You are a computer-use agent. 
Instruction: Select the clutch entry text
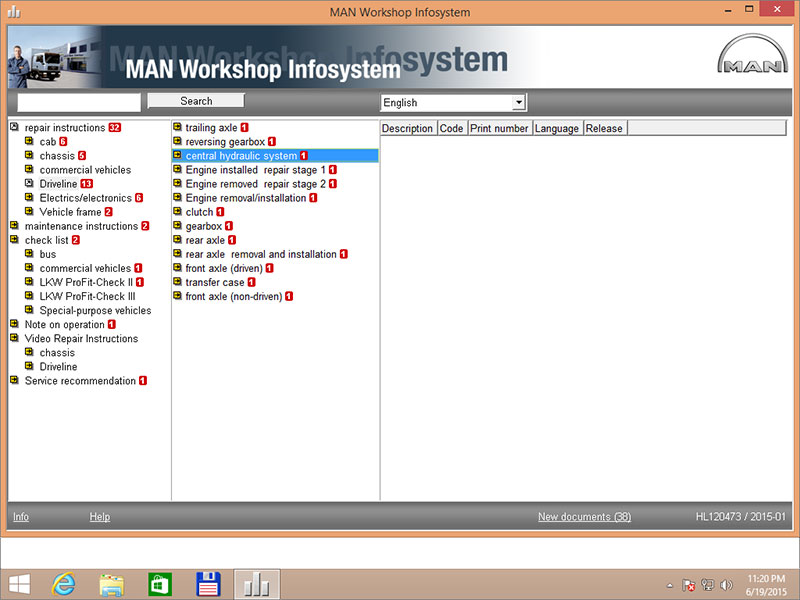coord(199,212)
